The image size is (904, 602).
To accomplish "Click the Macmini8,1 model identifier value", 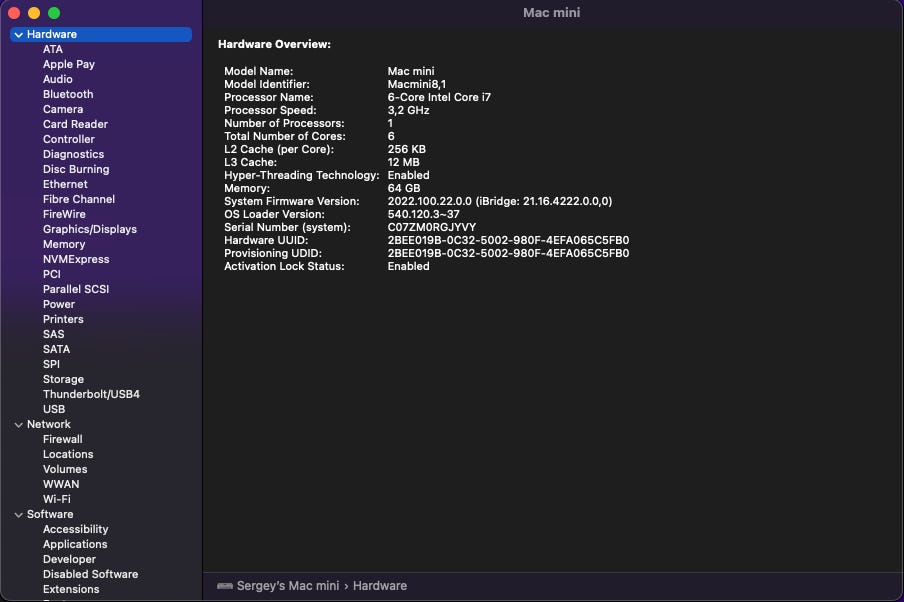I will pos(417,84).
